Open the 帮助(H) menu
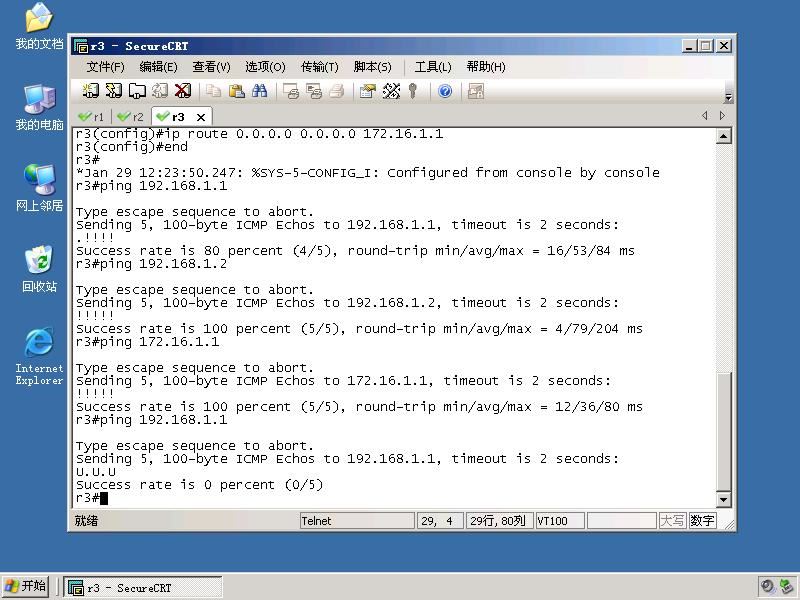Viewport: 800px width, 600px height. click(486, 67)
